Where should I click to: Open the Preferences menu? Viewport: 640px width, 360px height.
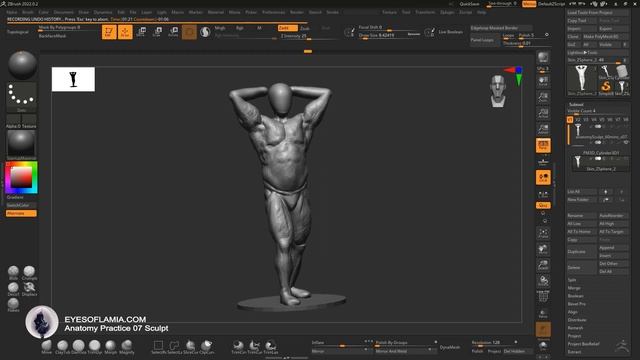pyautogui.click(x=273, y=12)
